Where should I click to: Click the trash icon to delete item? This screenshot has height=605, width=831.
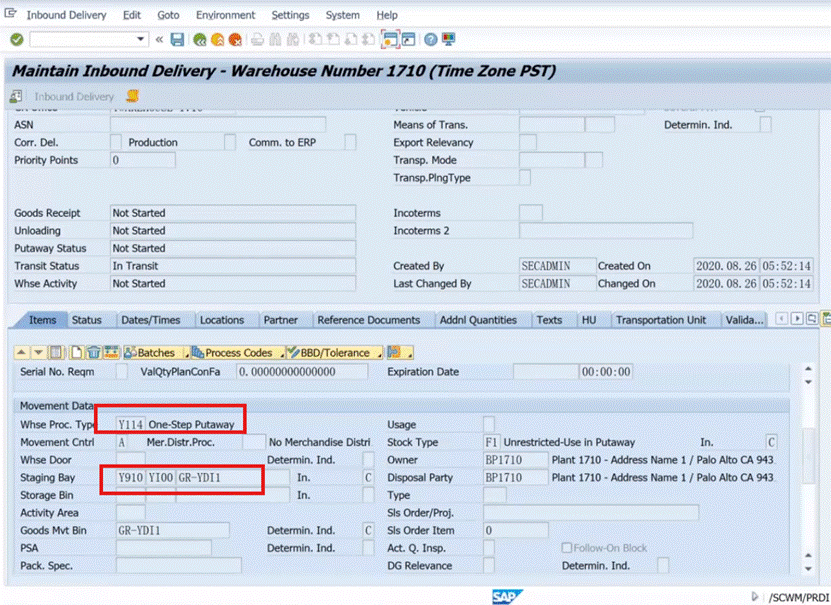(x=93, y=352)
